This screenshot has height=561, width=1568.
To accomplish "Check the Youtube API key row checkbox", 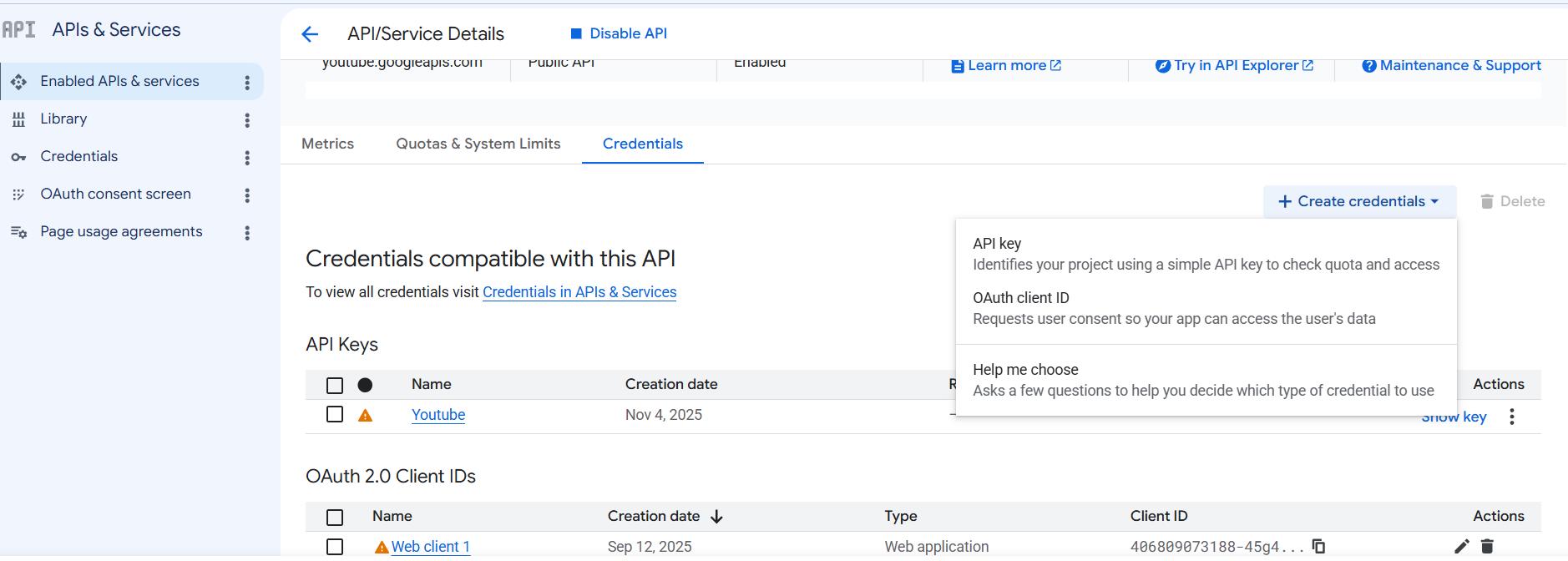I will pos(335,415).
